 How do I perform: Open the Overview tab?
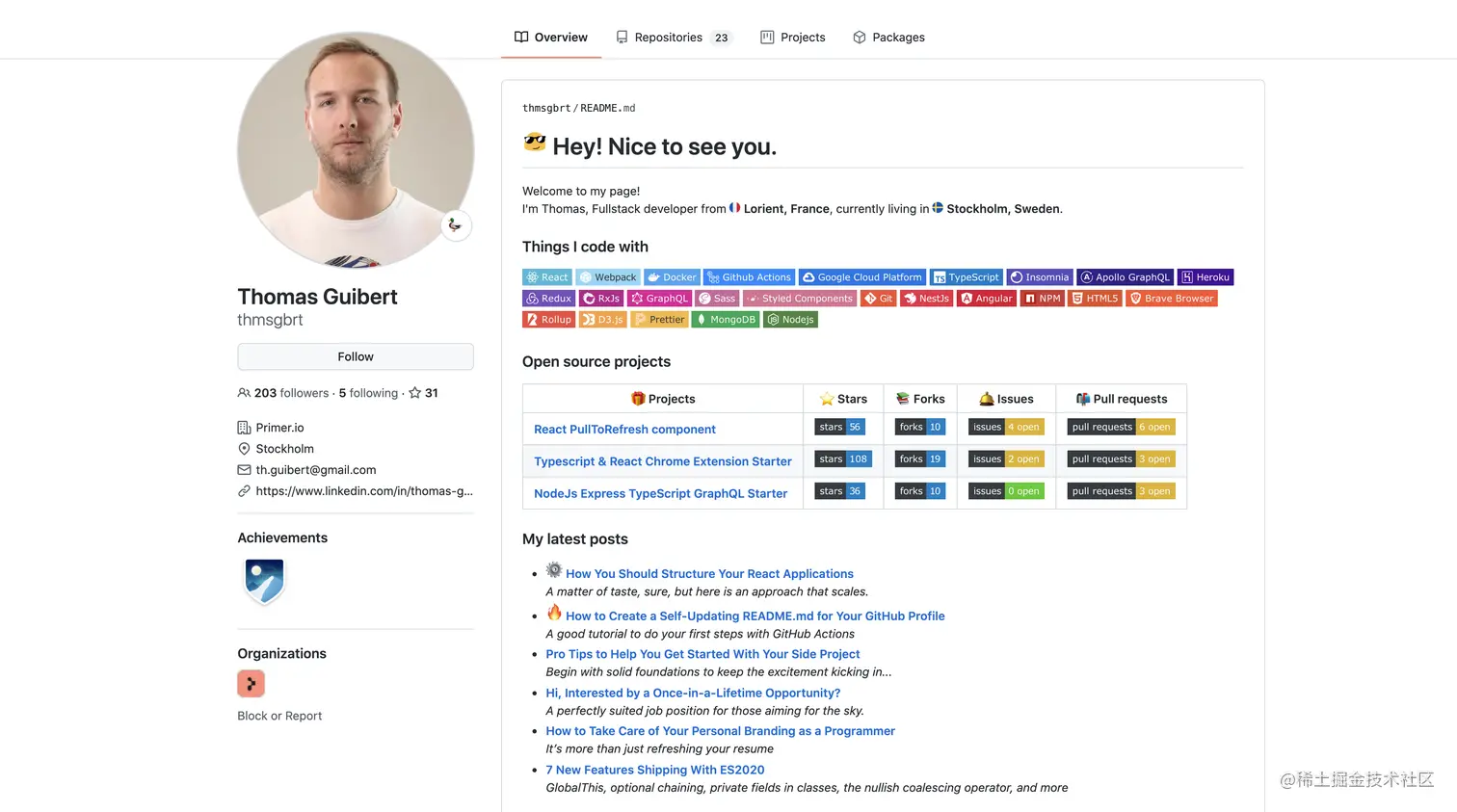pyautogui.click(x=551, y=38)
